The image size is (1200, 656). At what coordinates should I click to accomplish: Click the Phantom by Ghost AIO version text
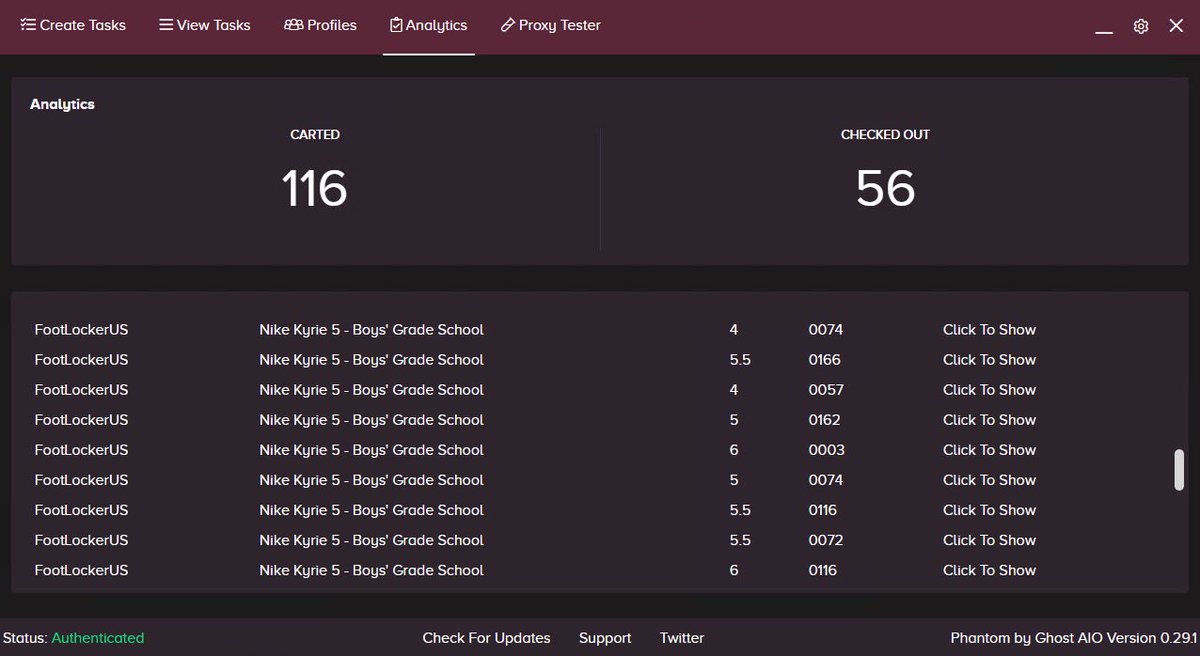[1073, 638]
